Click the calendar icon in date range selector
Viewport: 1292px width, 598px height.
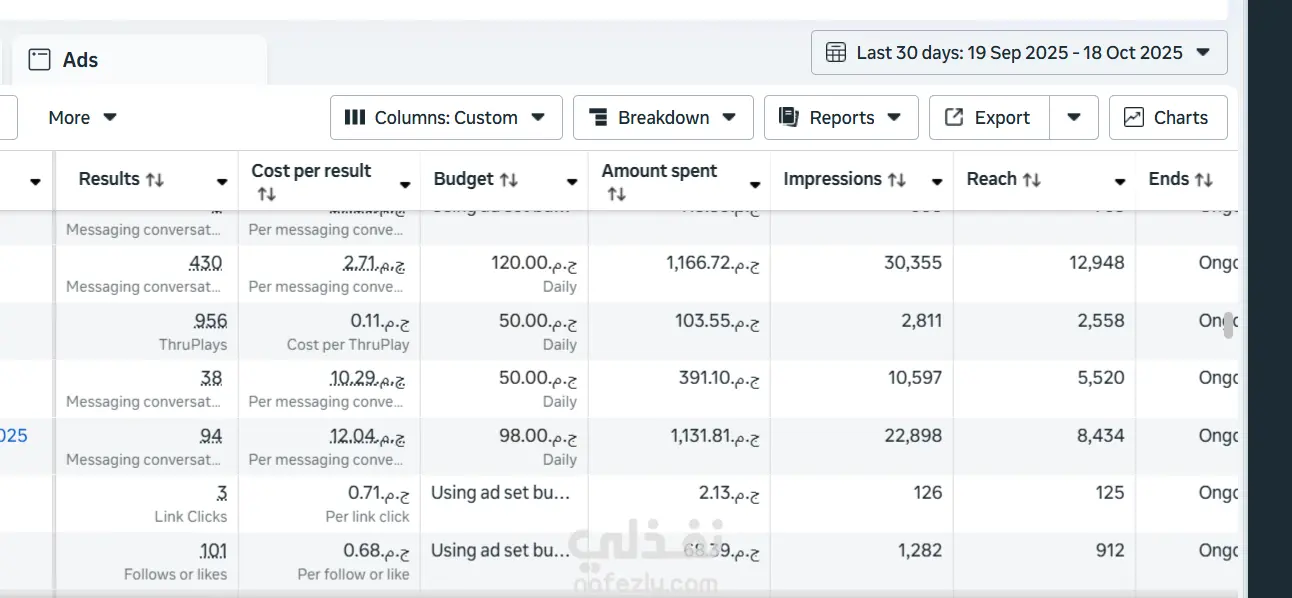(x=835, y=53)
